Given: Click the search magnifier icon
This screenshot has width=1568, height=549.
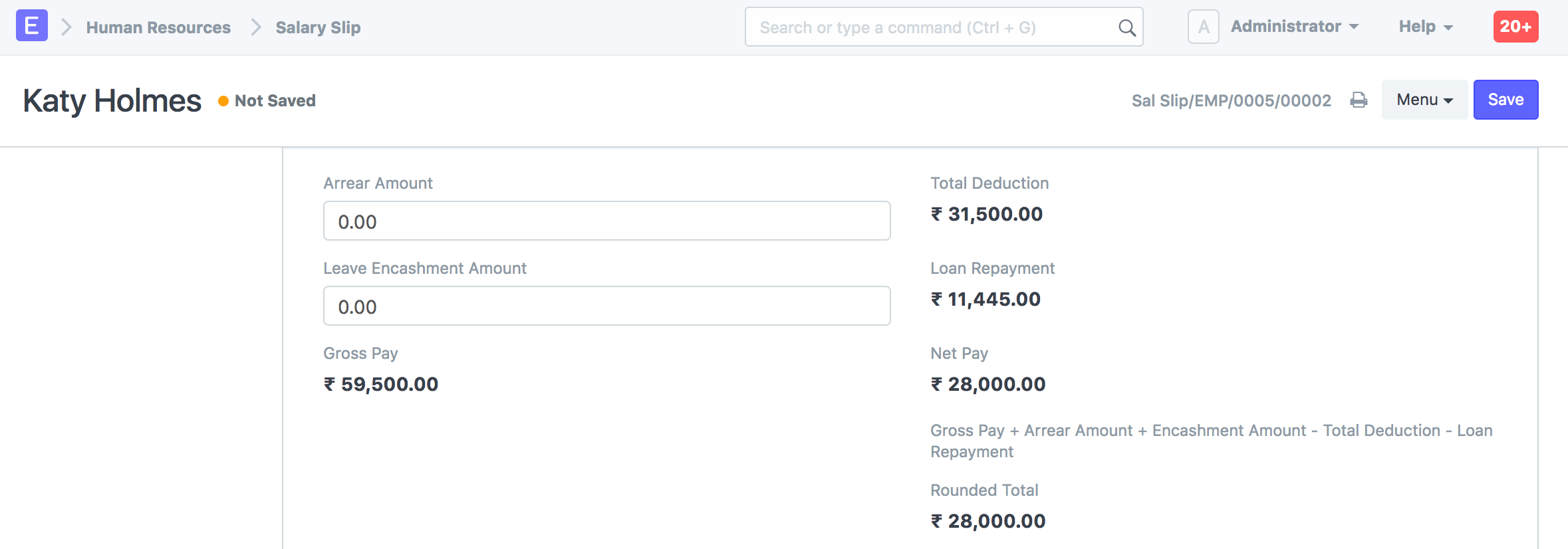Looking at the screenshot, I should pos(1126,28).
